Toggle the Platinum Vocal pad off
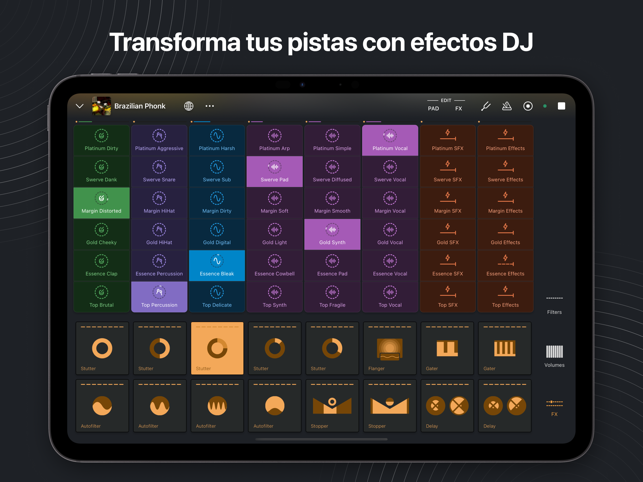The width and height of the screenshot is (643, 482). coord(390,140)
